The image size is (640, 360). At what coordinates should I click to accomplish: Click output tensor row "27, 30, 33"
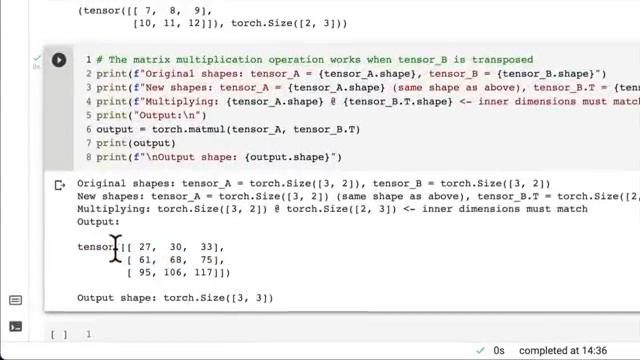[151, 247]
